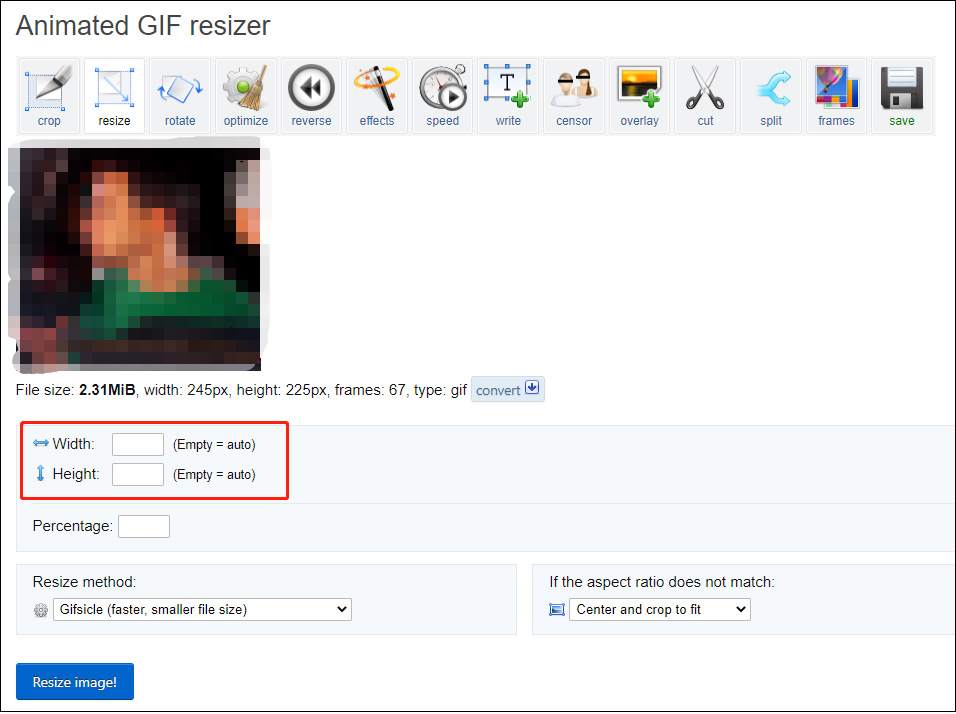Open the censor tool

573,95
